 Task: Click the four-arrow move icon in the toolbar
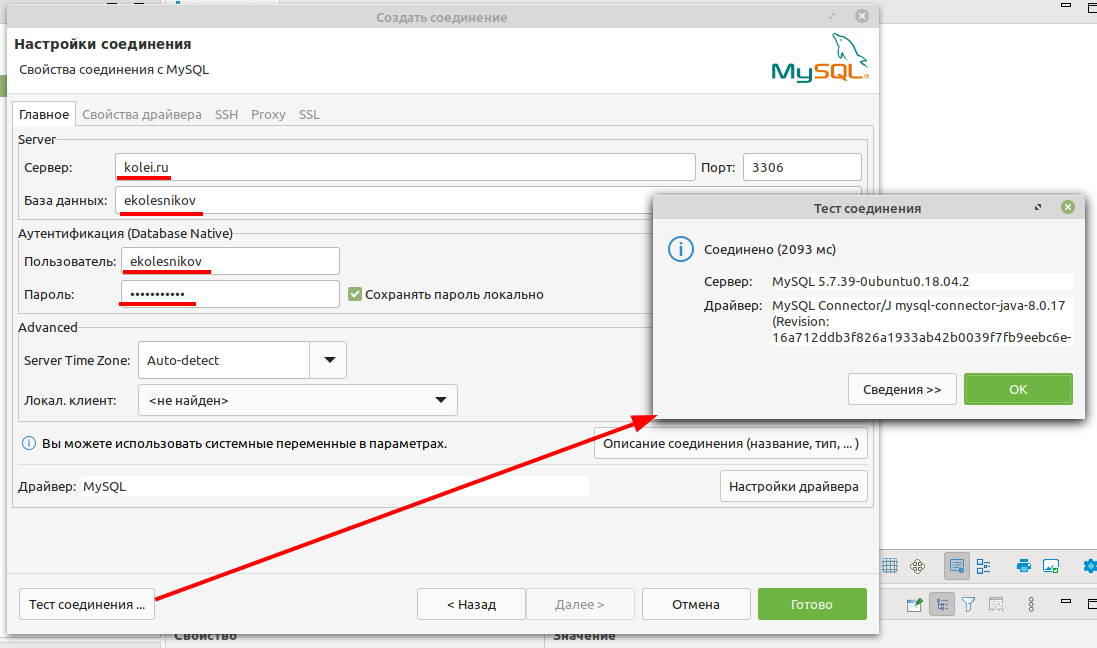tap(918, 566)
